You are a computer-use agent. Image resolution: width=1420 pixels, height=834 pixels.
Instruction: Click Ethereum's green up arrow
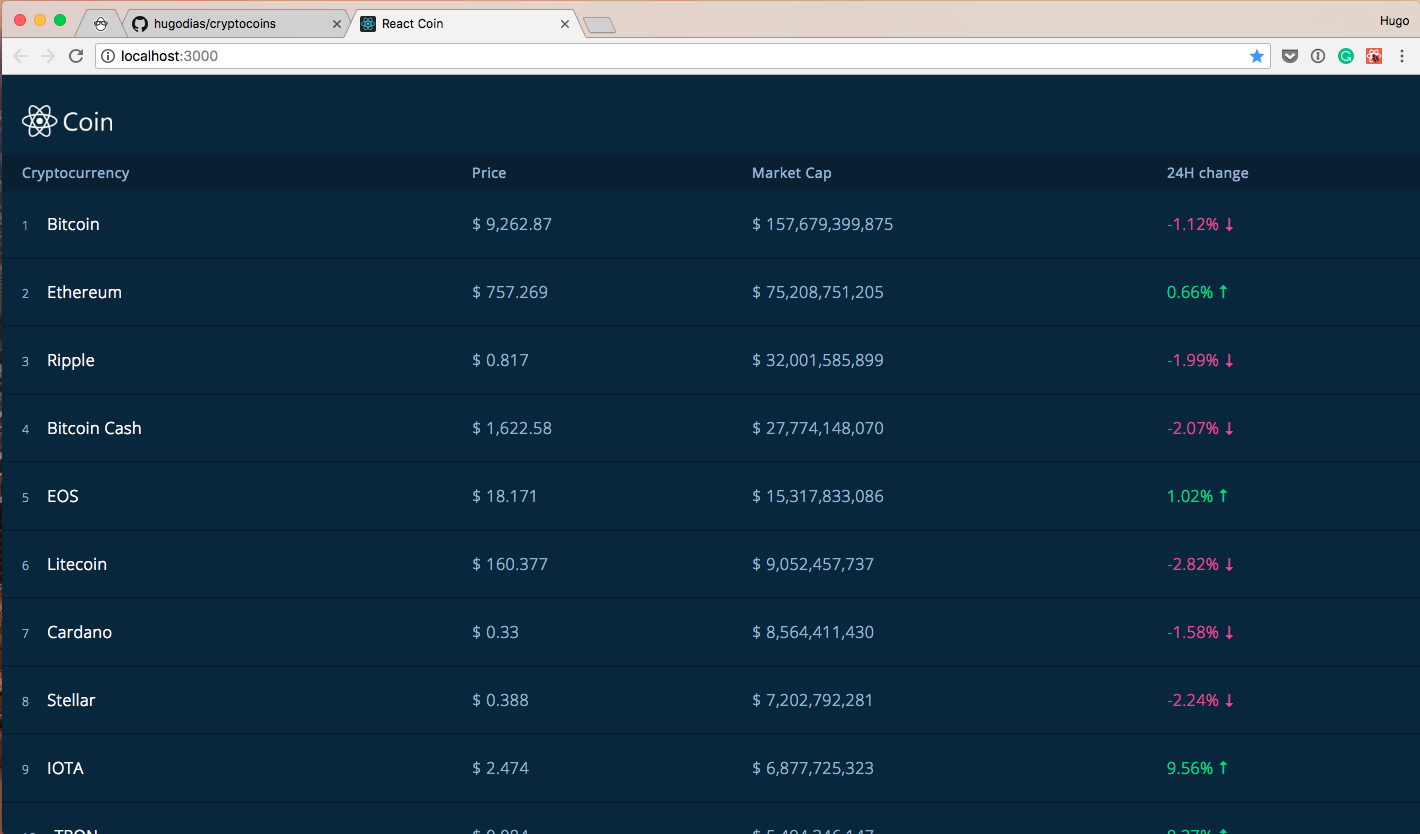pos(1223,292)
